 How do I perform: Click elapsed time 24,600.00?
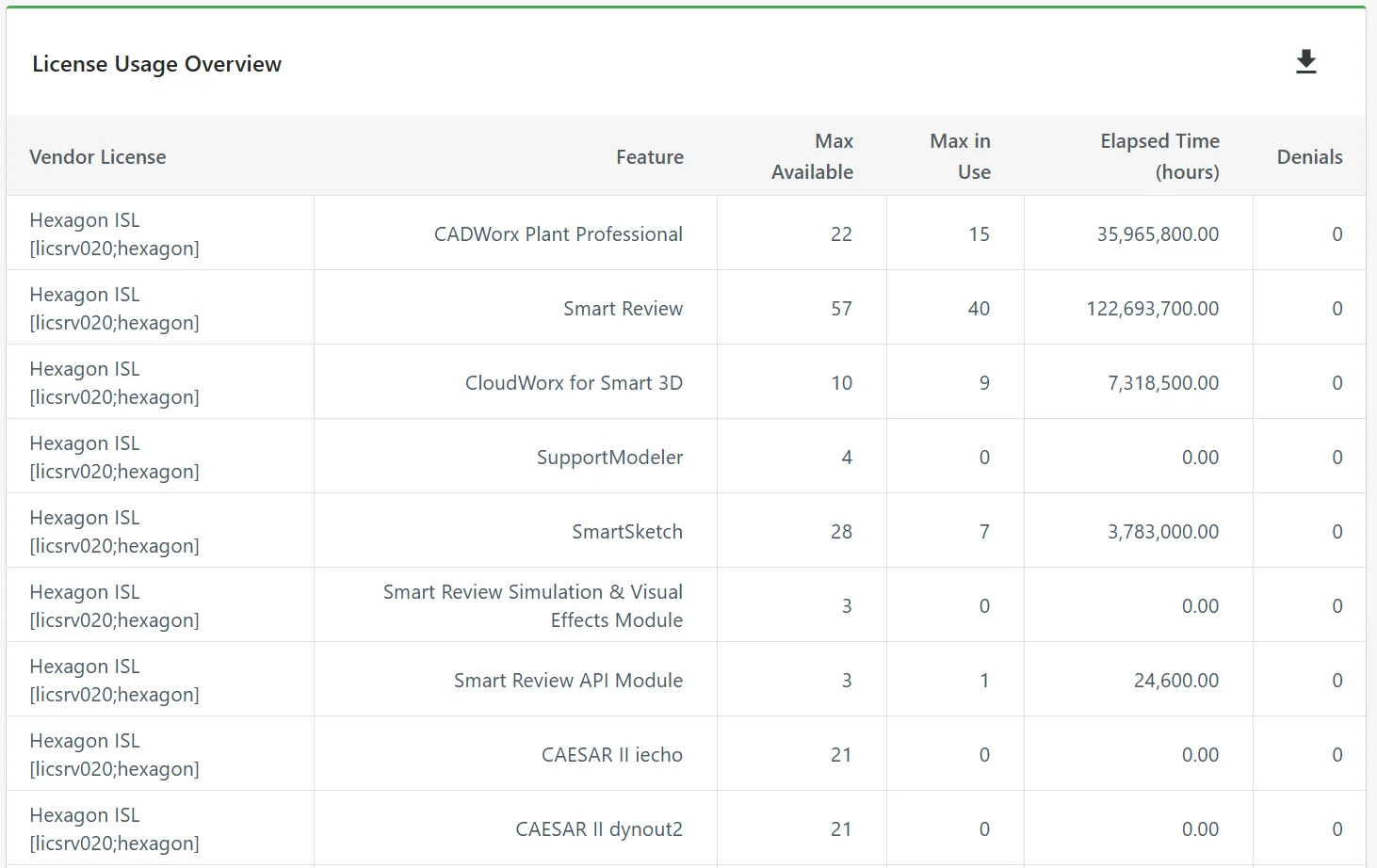click(x=1176, y=681)
